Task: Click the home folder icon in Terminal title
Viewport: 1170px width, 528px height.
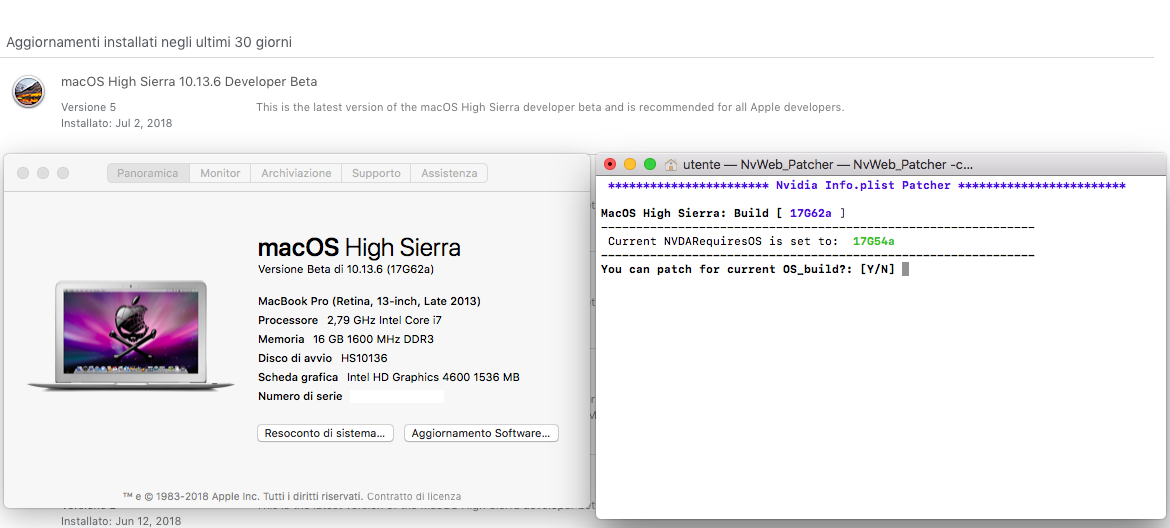Action: pos(671,164)
